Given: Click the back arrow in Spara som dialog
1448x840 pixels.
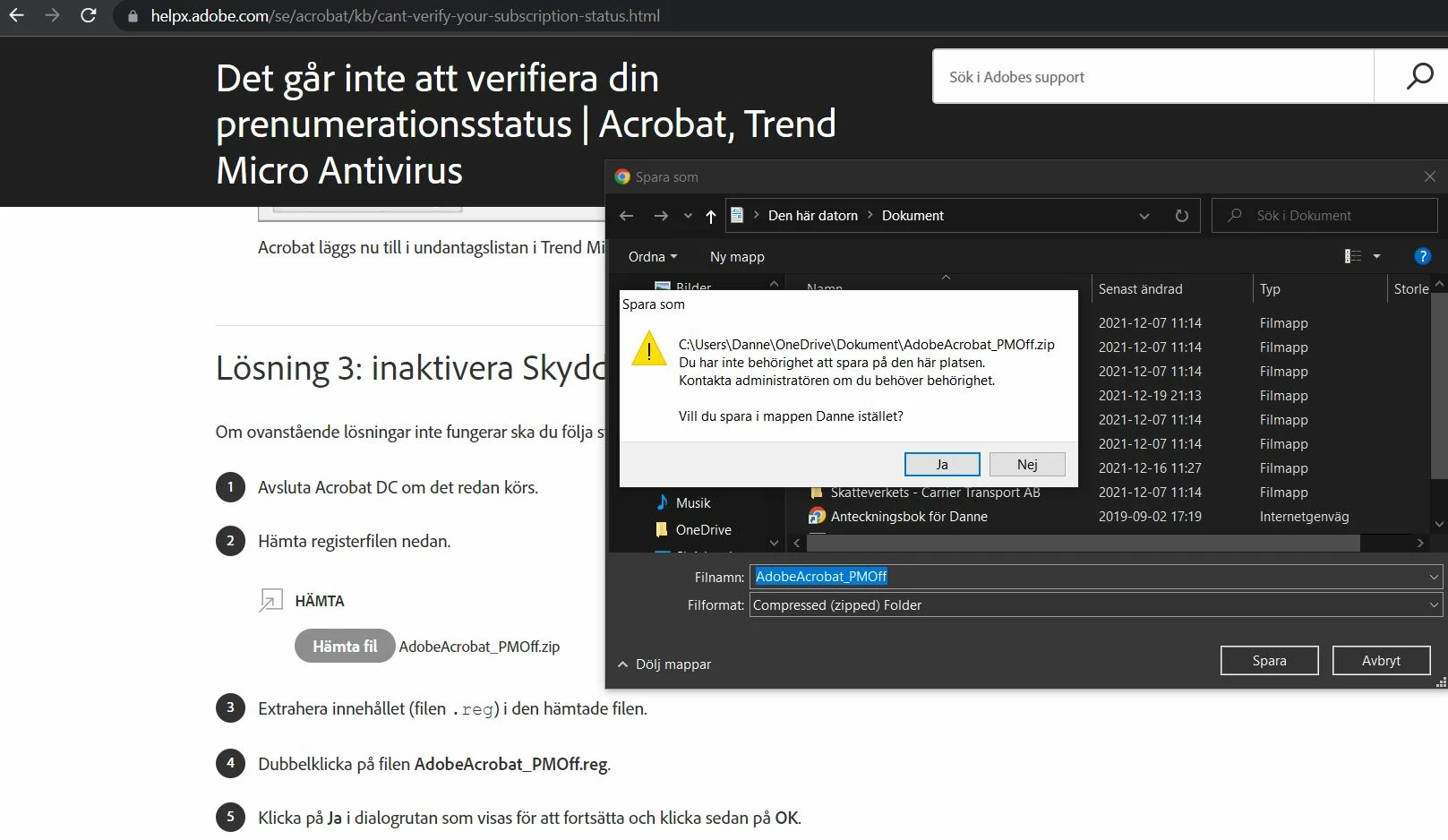Looking at the screenshot, I should [x=627, y=216].
